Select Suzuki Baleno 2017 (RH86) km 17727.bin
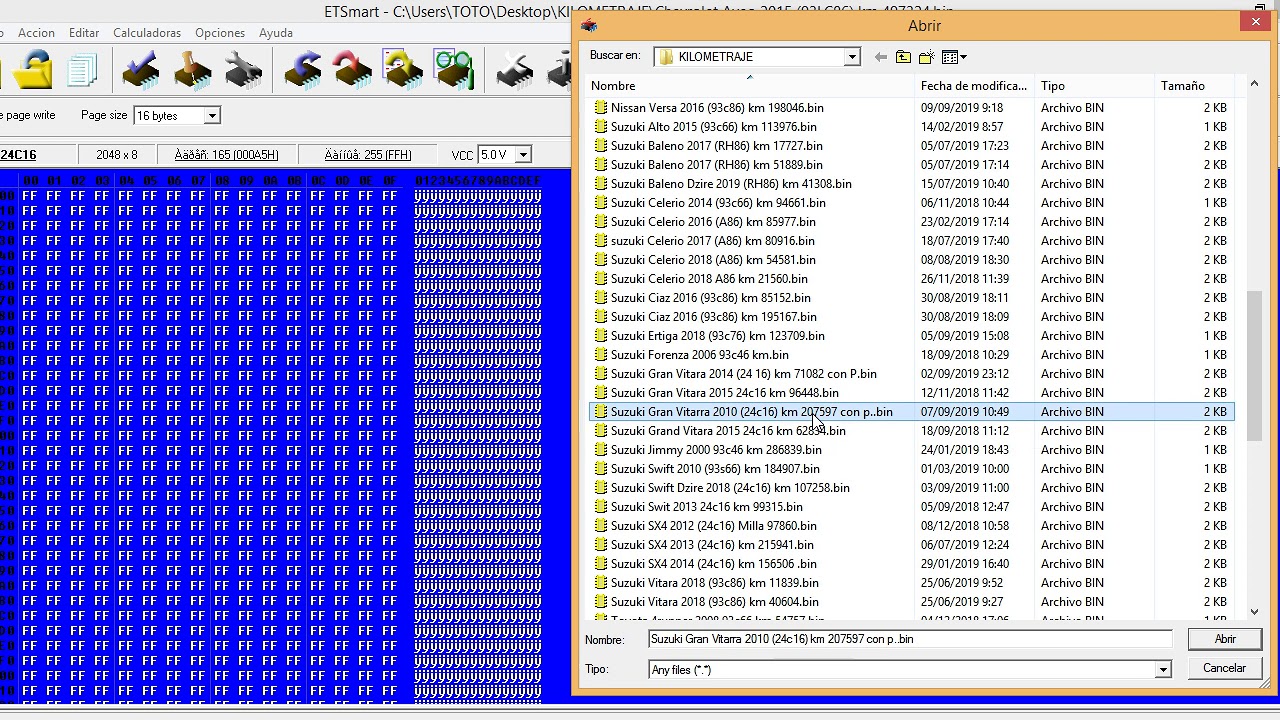The image size is (1280, 720). [716, 145]
